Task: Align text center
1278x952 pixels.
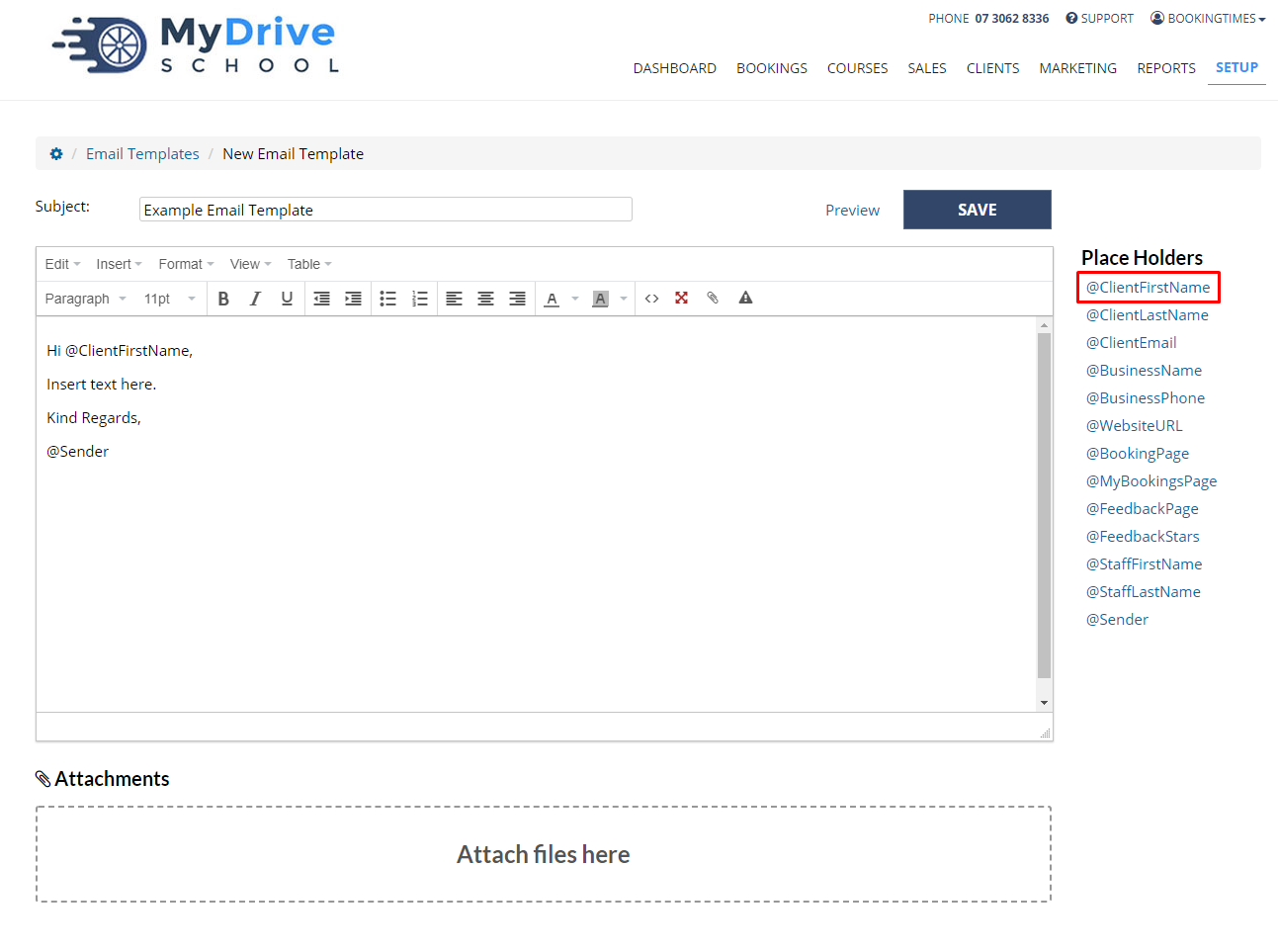Action: coord(485,299)
